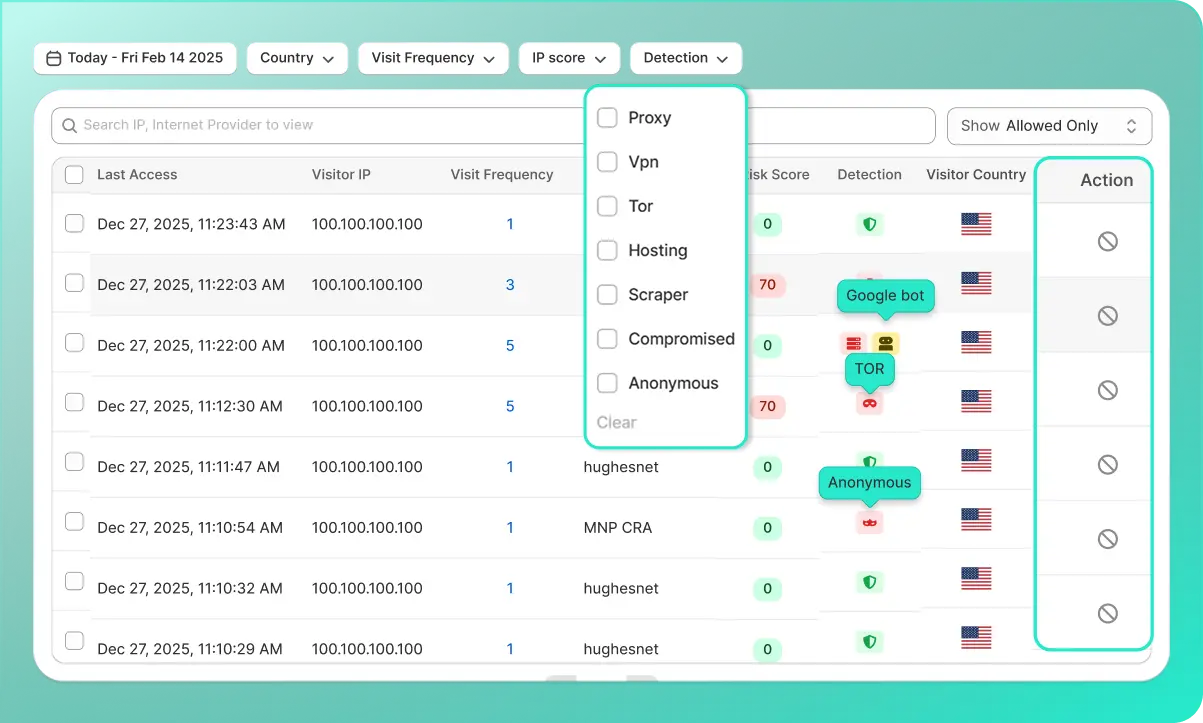Expand the Visit Frequency filter
The image size is (1203, 723).
(432, 58)
